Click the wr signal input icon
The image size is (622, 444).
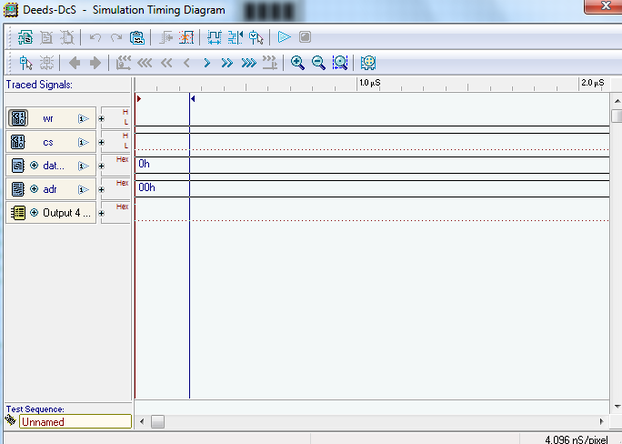[x=17, y=118]
